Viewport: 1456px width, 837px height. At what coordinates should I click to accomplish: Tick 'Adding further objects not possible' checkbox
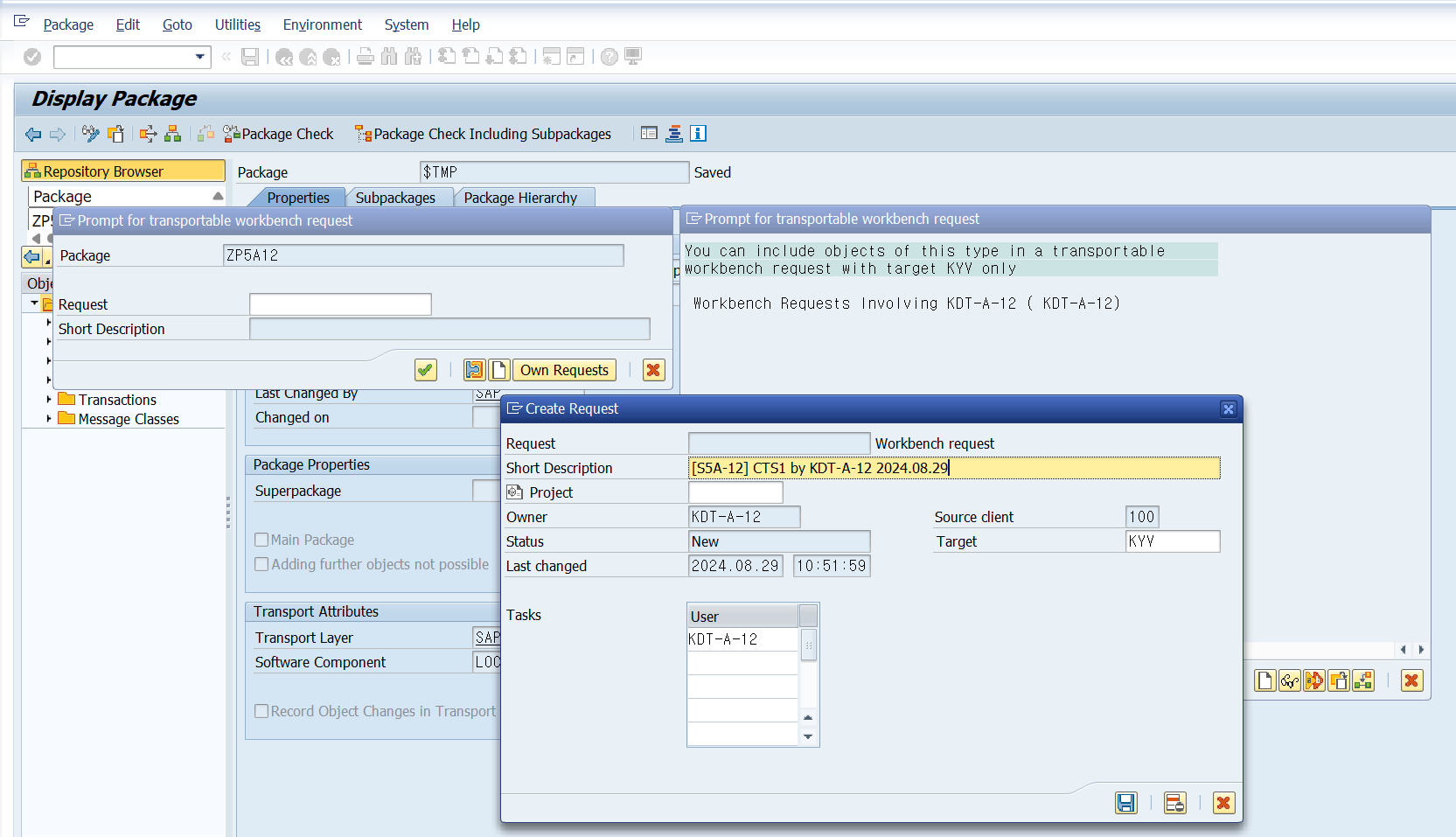(x=261, y=564)
